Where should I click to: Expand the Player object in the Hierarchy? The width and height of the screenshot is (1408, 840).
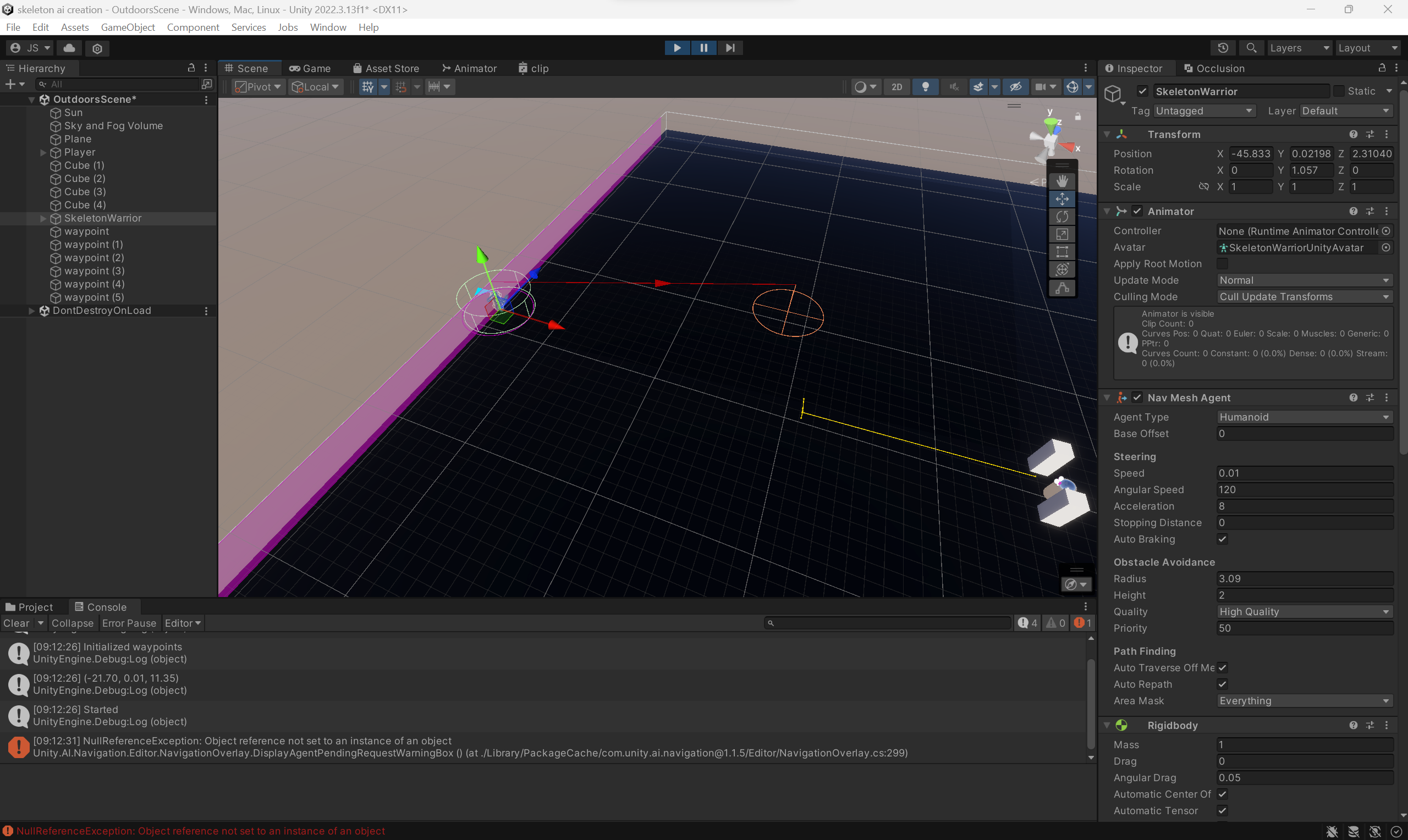[43, 152]
